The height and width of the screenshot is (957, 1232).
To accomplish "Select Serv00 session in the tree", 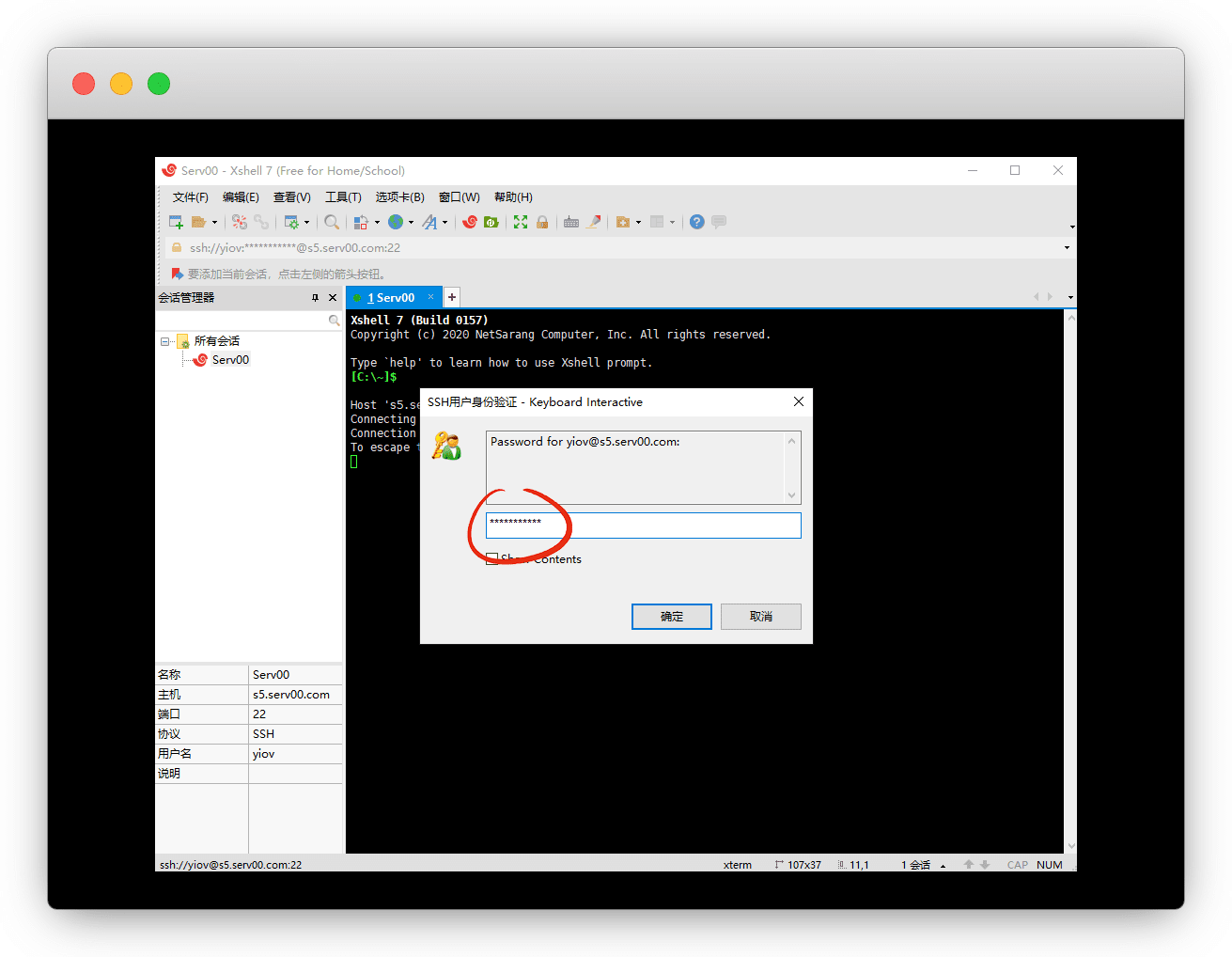I will pos(230,360).
